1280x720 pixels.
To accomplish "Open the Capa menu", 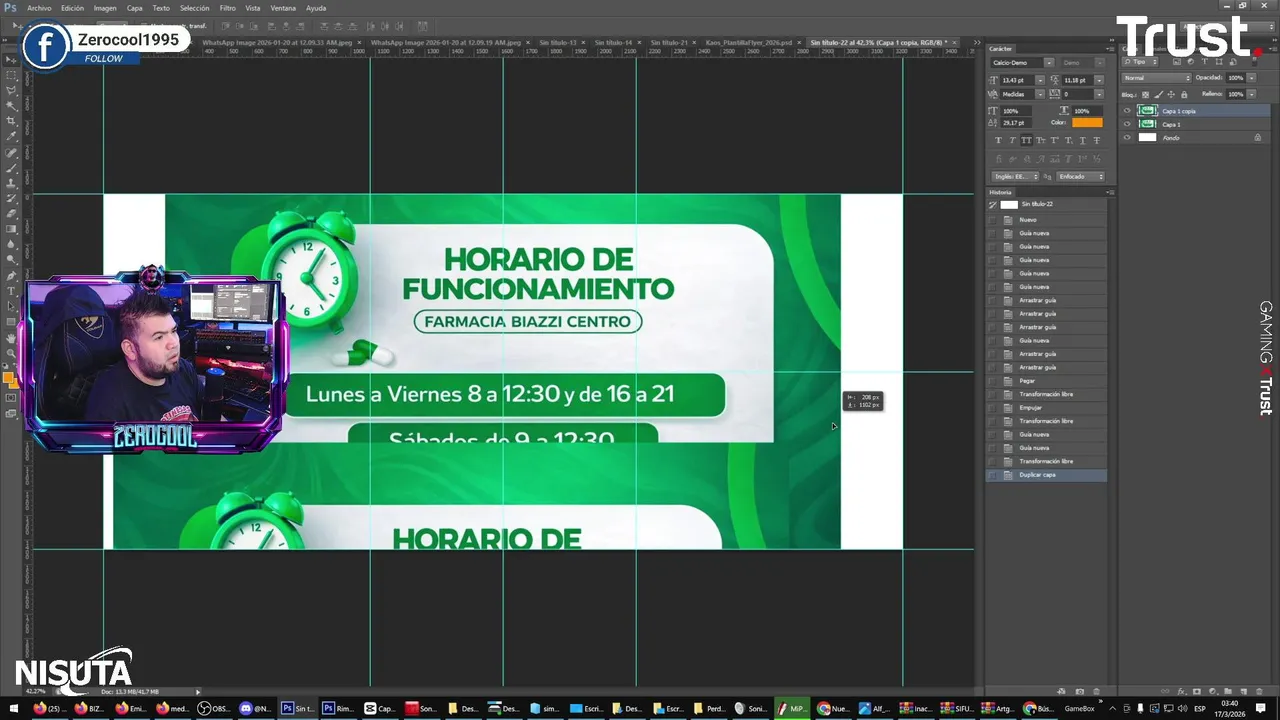I will point(135,8).
